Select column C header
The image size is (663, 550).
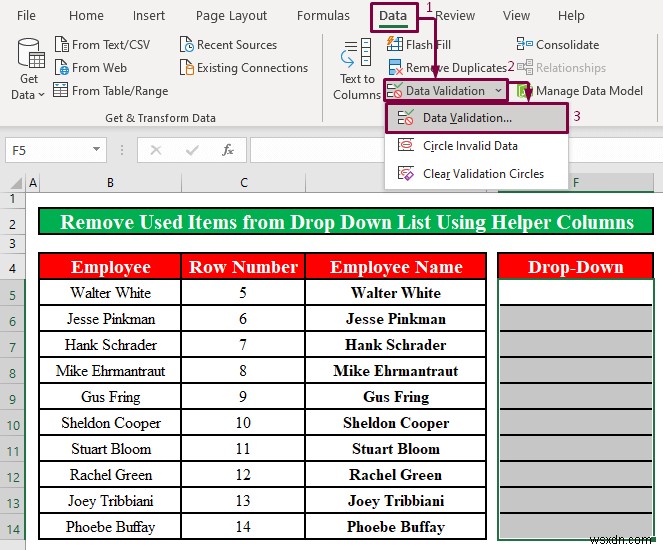(x=244, y=183)
